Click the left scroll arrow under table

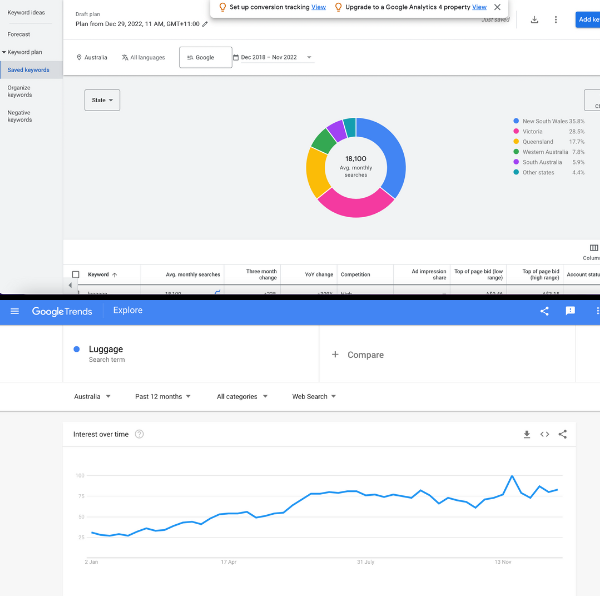click(70, 285)
